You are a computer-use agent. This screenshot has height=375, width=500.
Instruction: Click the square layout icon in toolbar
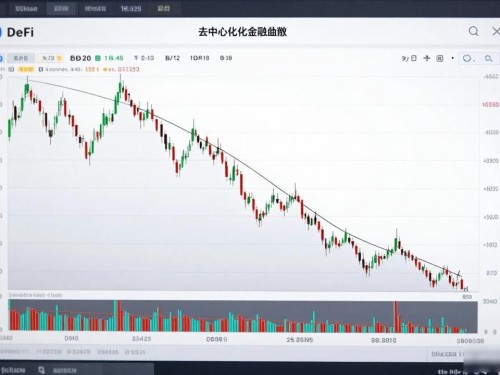[x=440, y=59]
